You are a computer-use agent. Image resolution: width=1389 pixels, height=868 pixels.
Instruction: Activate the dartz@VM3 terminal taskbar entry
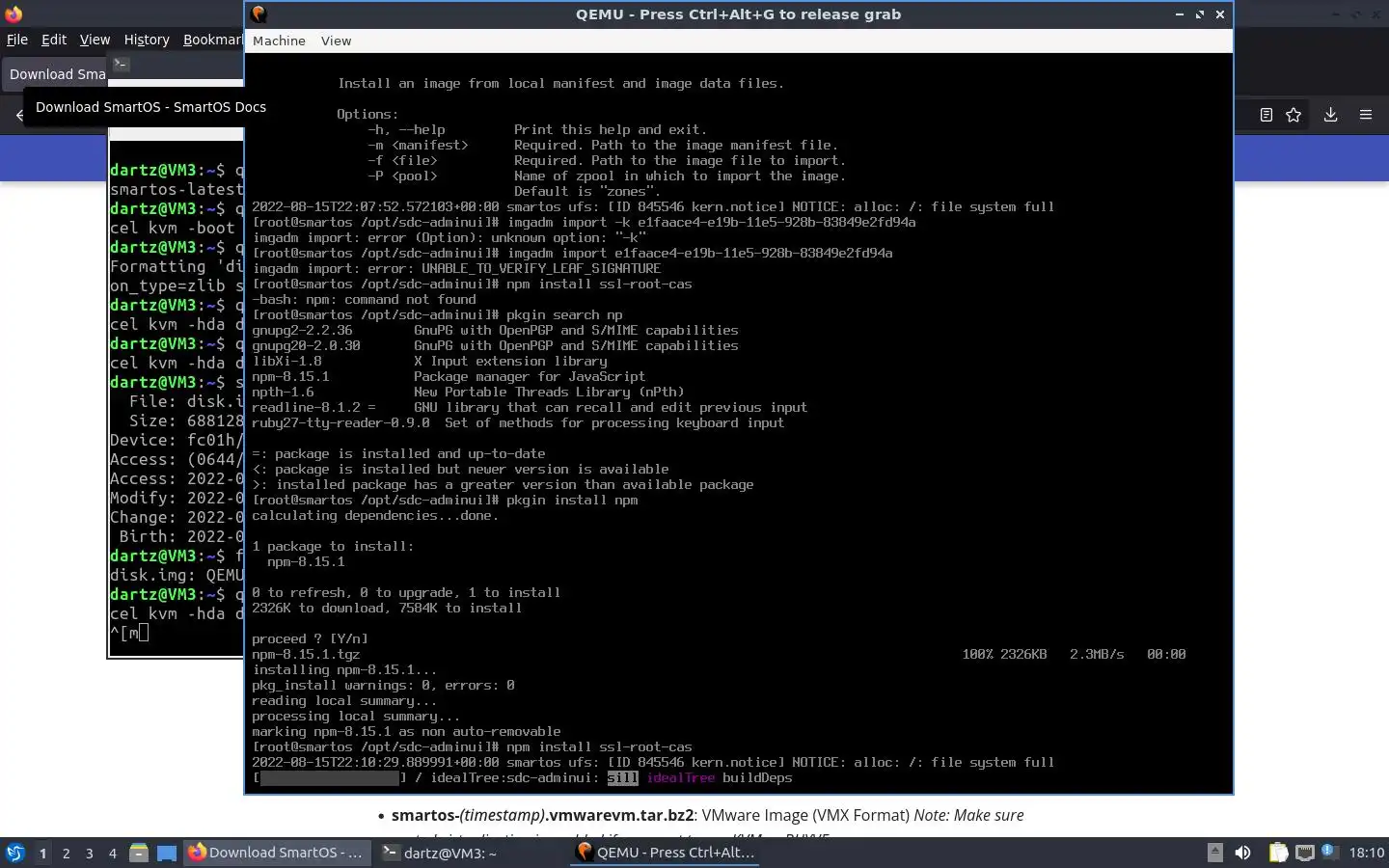(x=470, y=853)
